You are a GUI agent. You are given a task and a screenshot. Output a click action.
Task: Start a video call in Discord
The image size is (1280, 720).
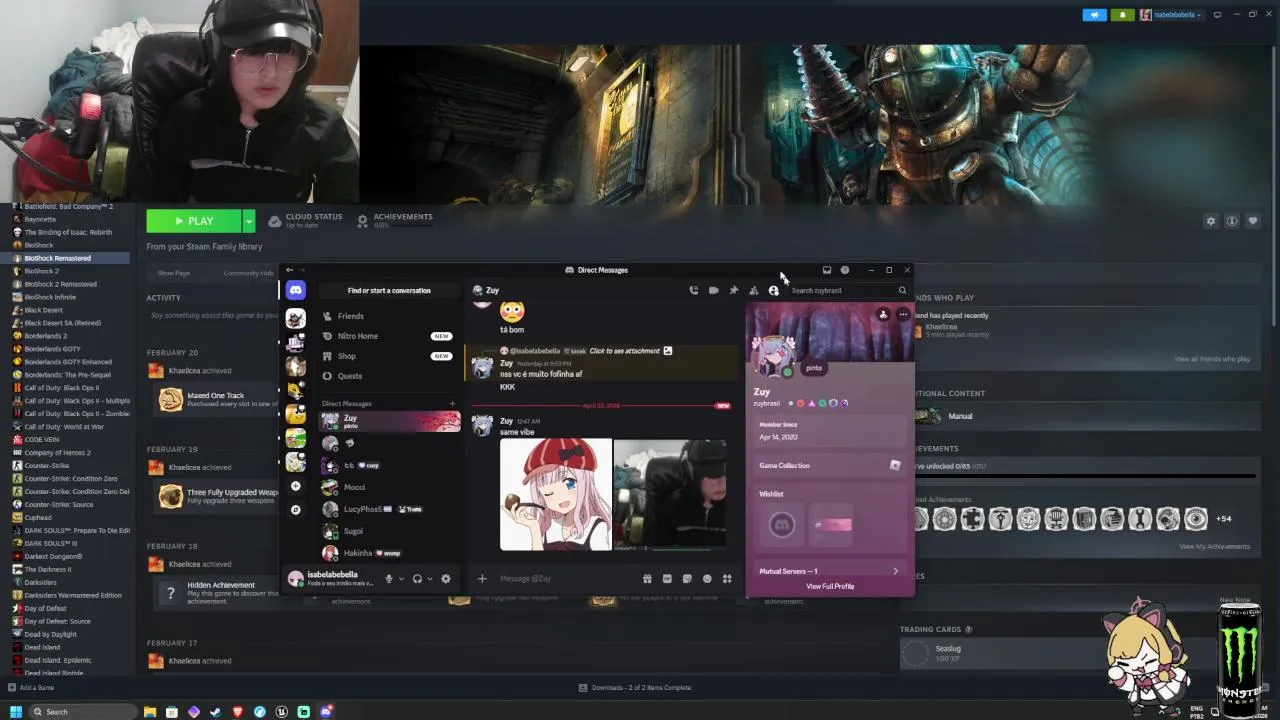pyautogui.click(x=713, y=290)
